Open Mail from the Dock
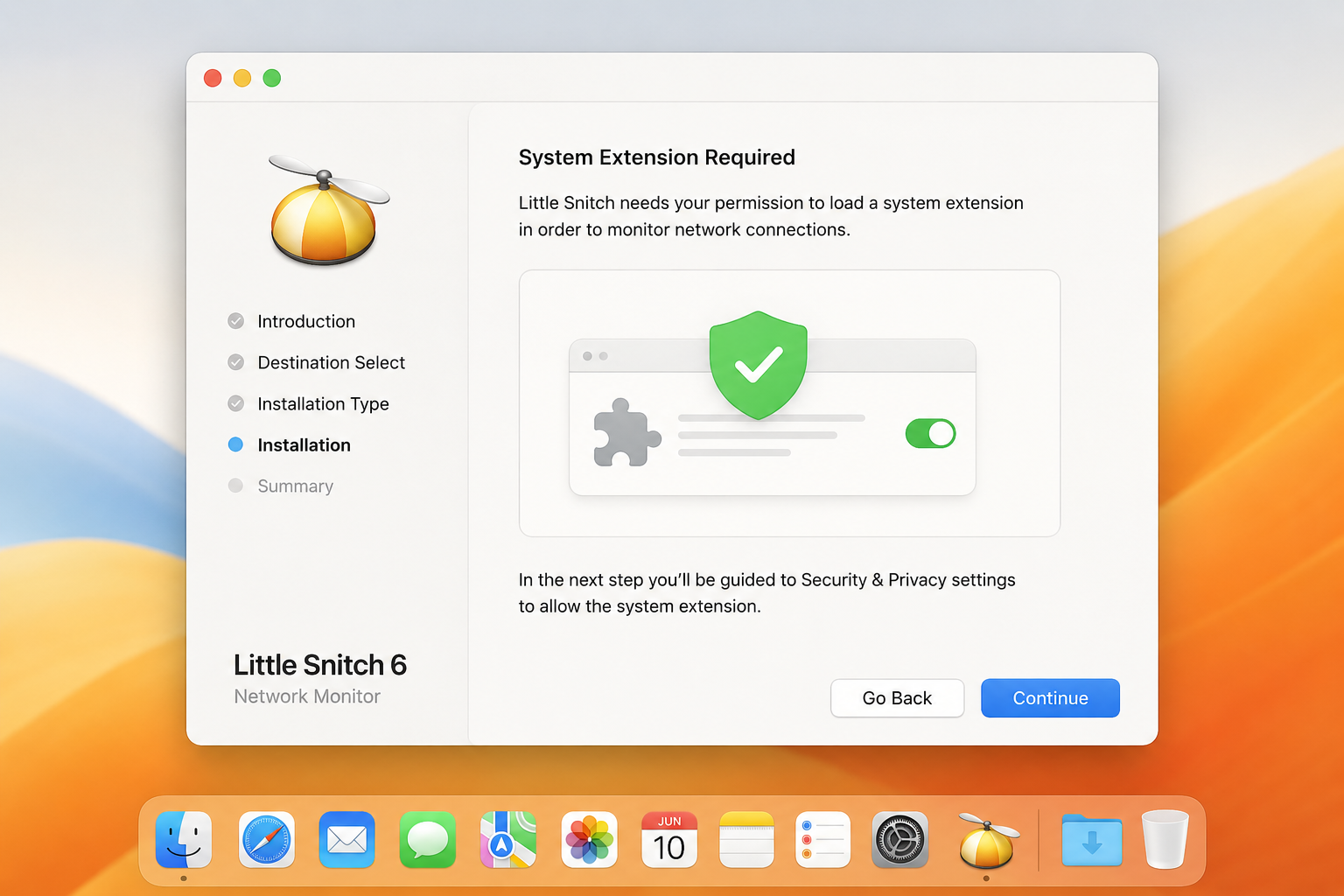Image resolution: width=1344 pixels, height=896 pixels. tap(347, 840)
